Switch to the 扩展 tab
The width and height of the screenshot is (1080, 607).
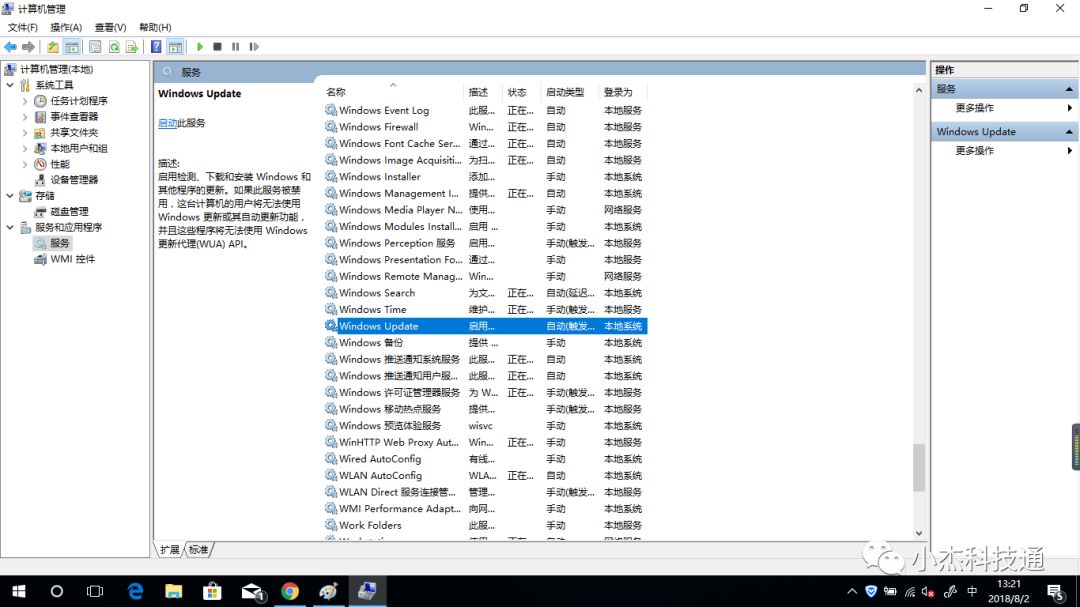click(x=169, y=550)
